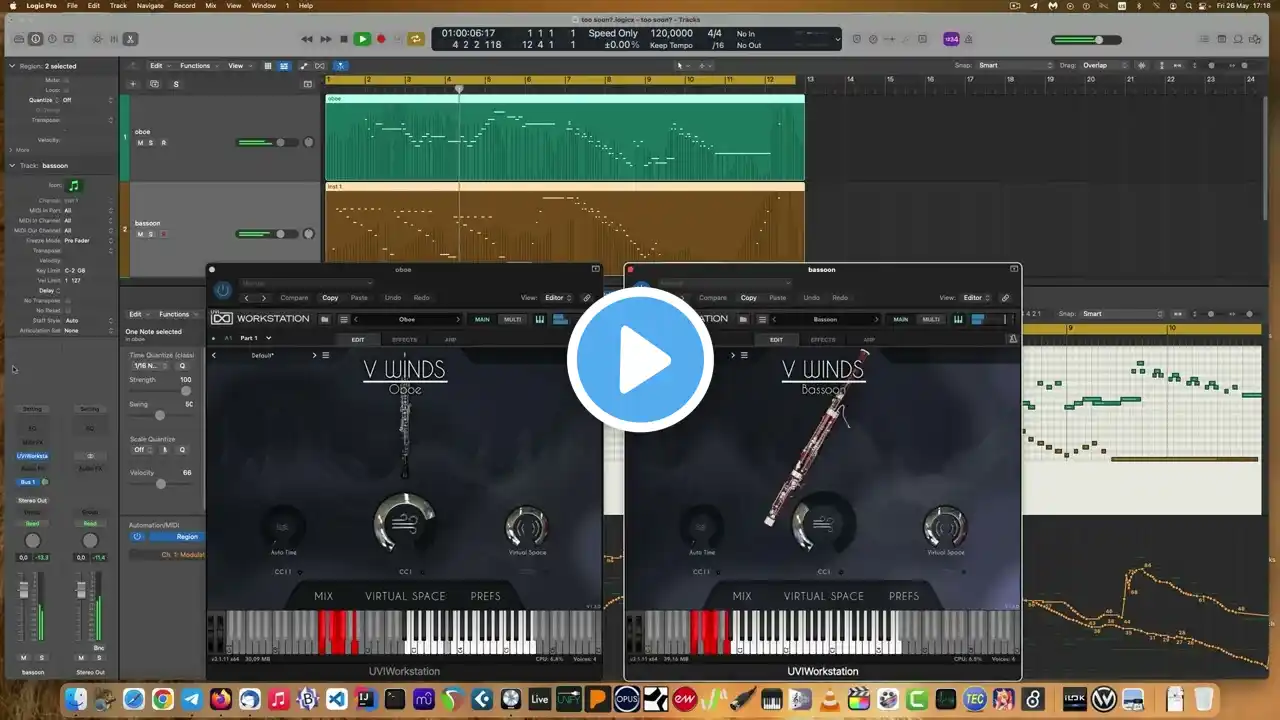Click the scissors Editors button
Image resolution: width=1280 pixels, height=720 pixels.
pyautogui.click(x=131, y=39)
